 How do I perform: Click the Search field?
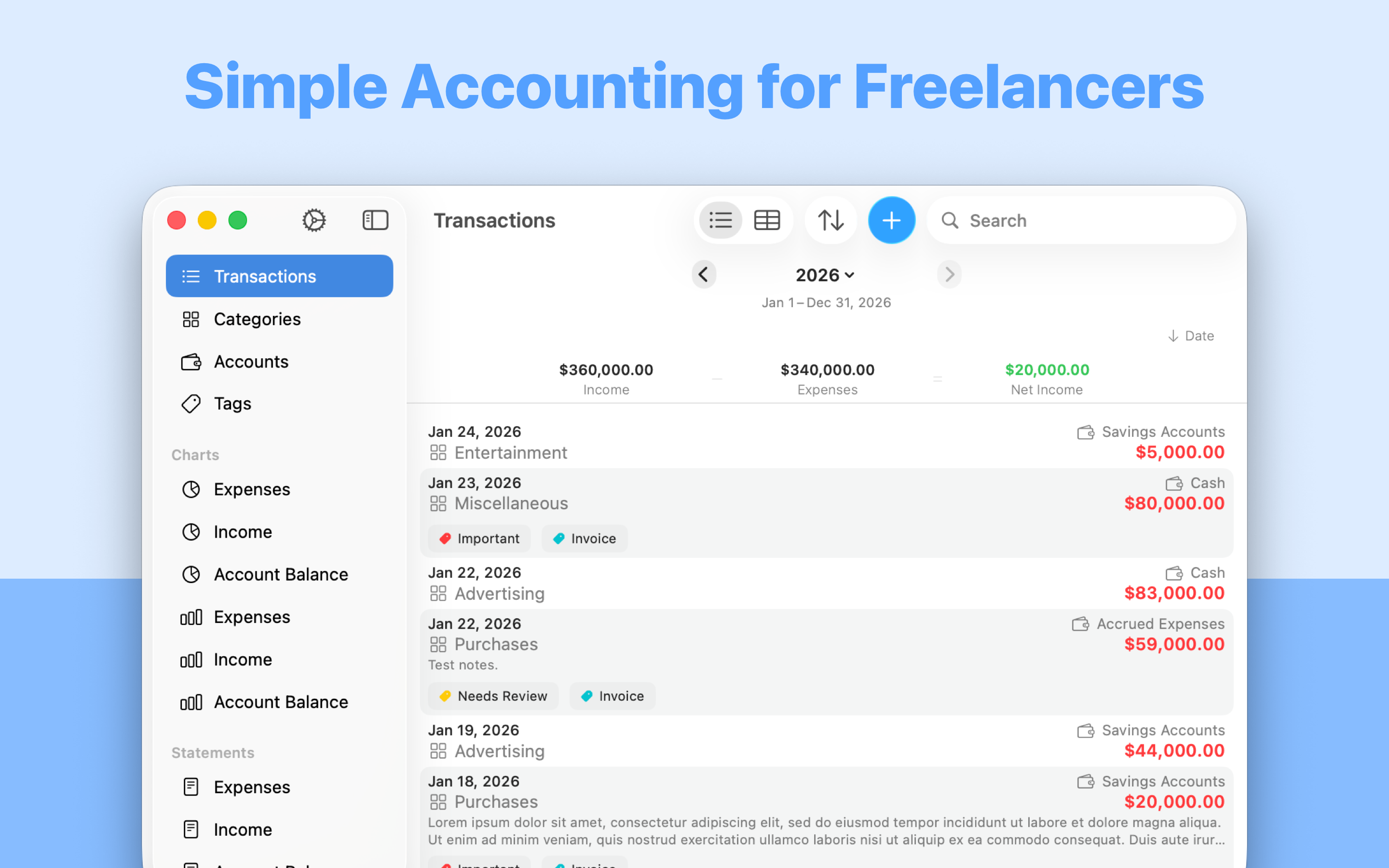1081,220
